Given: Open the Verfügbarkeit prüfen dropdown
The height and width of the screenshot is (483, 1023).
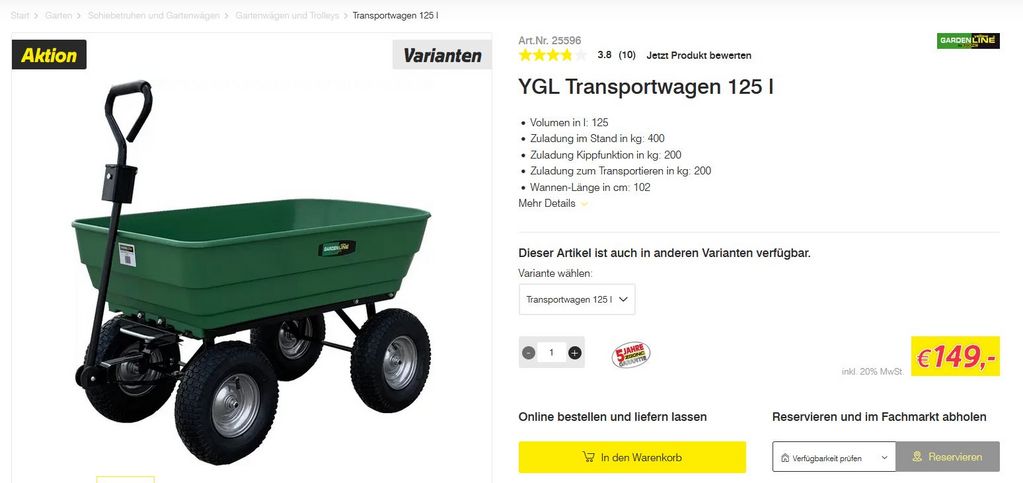Looking at the screenshot, I should pos(834,458).
